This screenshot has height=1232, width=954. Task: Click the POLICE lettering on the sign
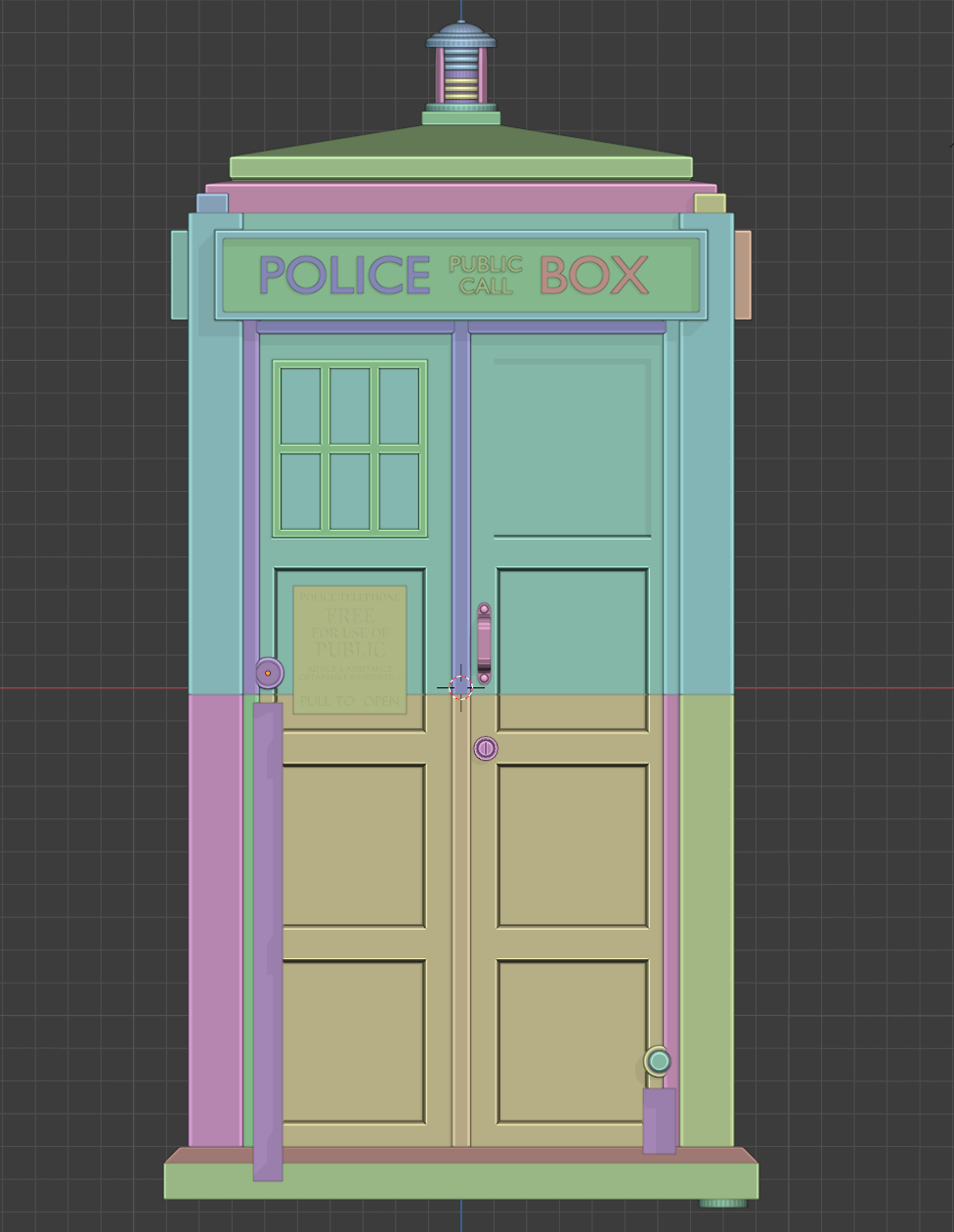[x=344, y=275]
